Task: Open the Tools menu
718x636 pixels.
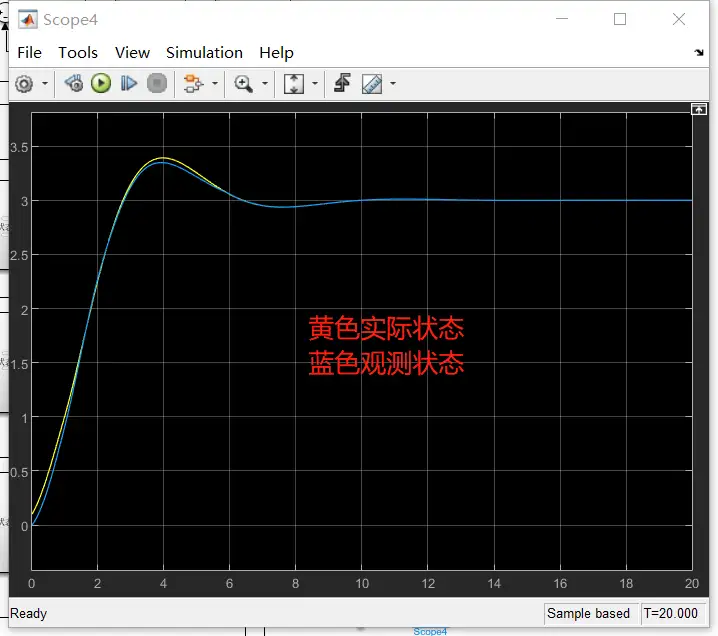Action: tap(78, 53)
